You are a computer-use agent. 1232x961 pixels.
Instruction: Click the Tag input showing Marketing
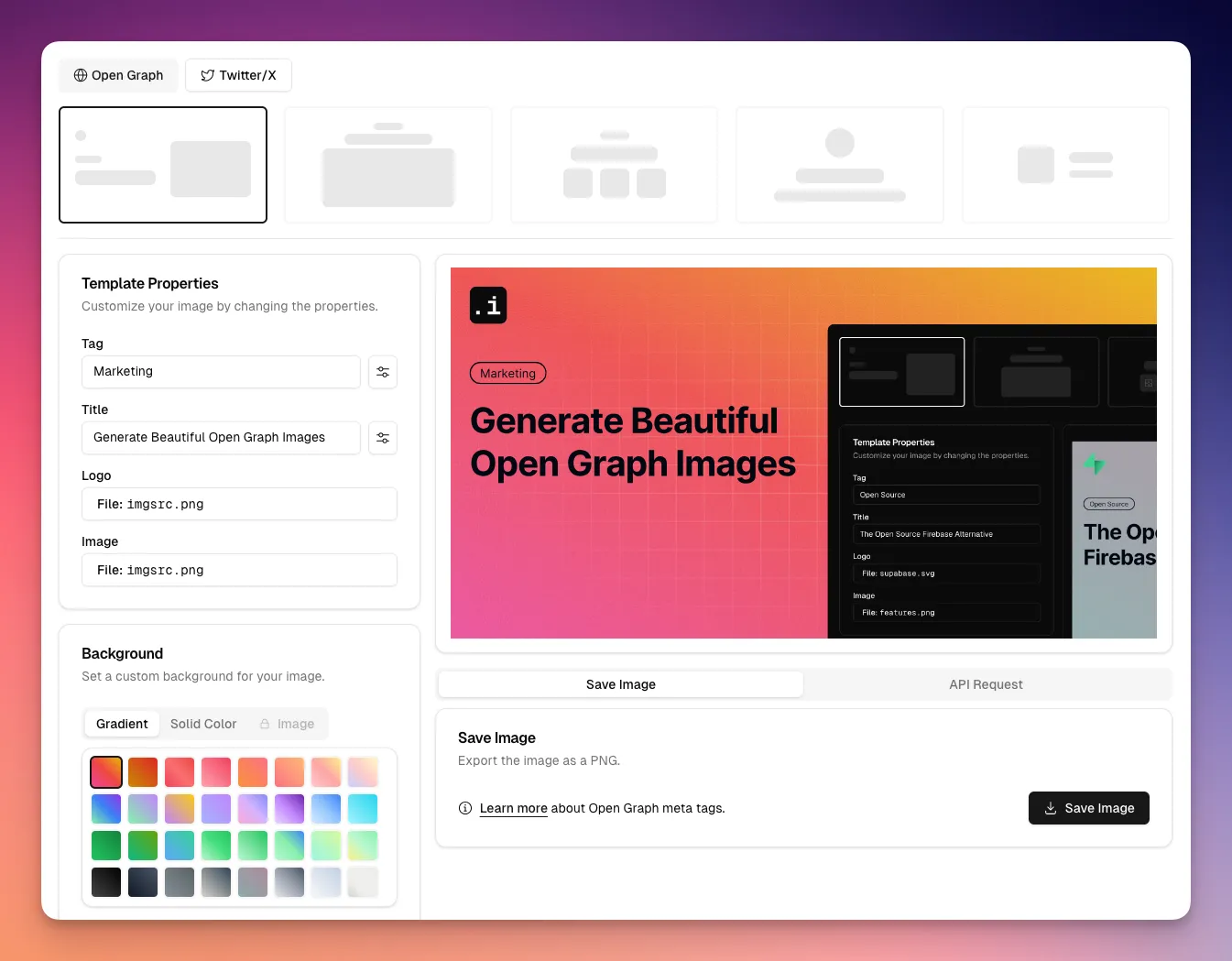(221, 372)
